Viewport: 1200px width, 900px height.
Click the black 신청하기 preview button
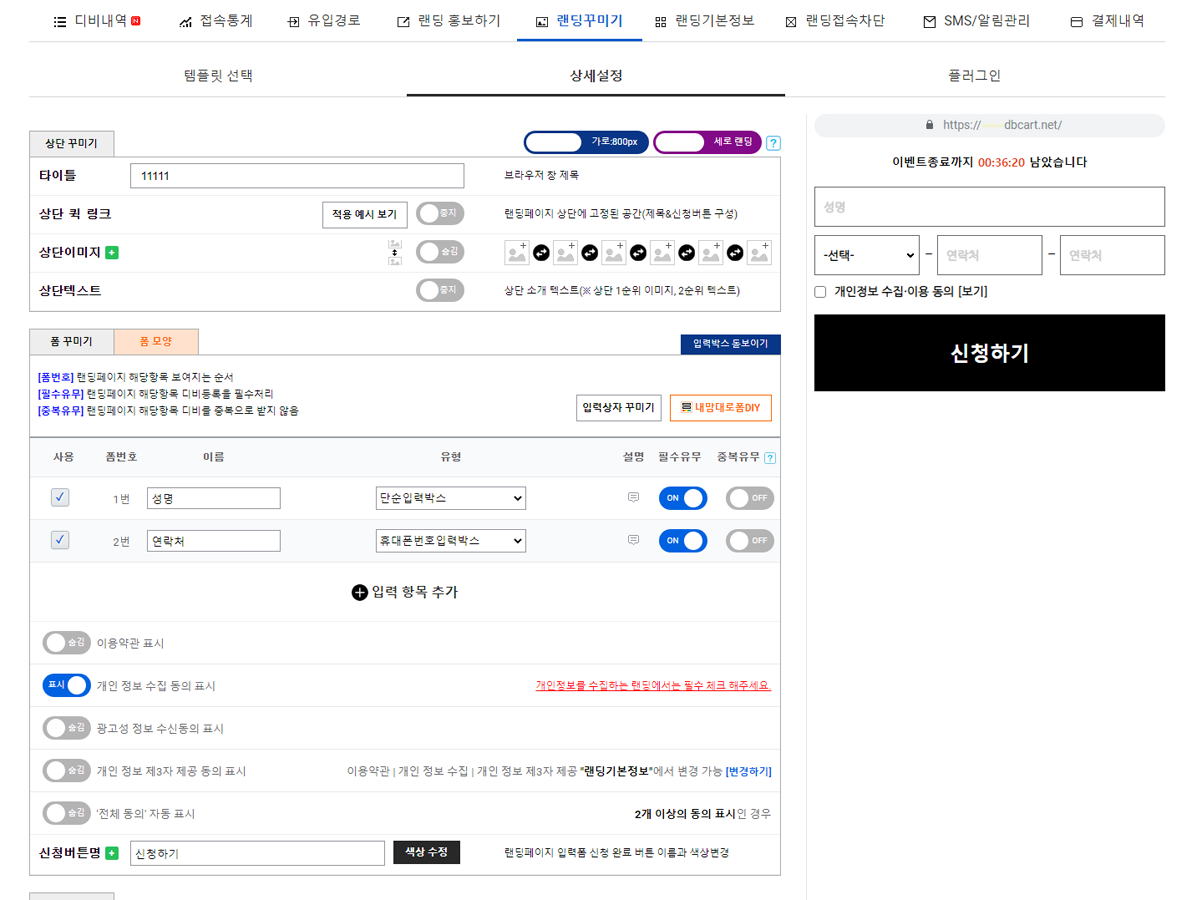click(989, 353)
